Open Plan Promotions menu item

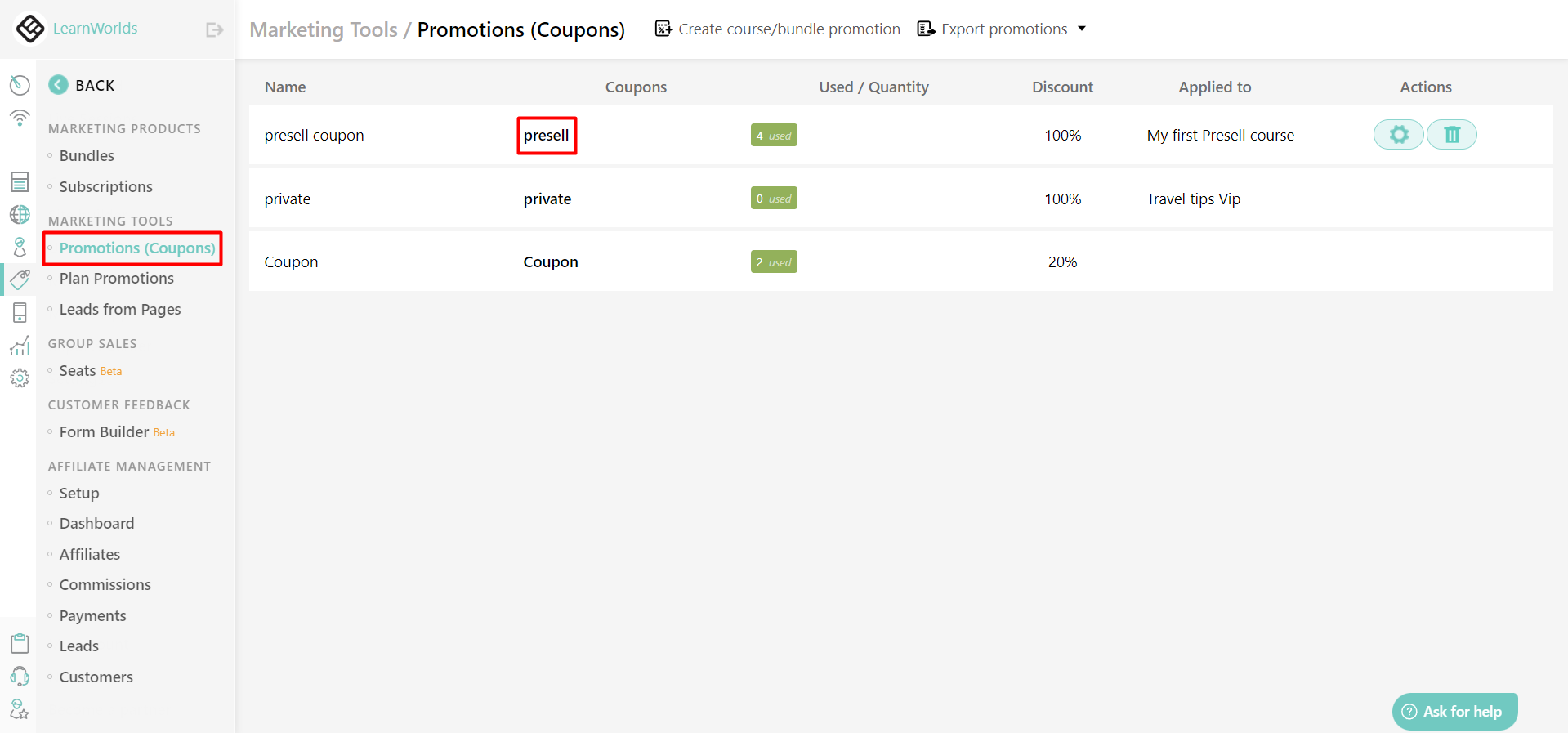point(116,278)
